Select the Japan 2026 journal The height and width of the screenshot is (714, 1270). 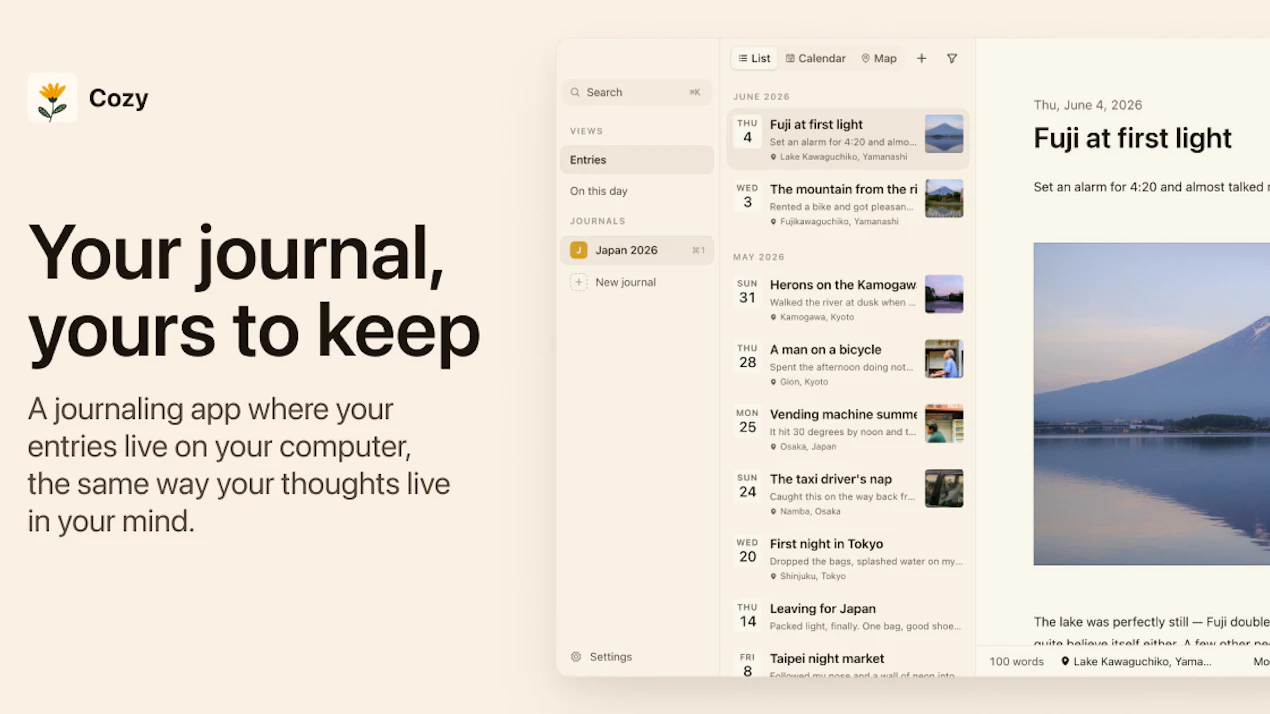(637, 250)
